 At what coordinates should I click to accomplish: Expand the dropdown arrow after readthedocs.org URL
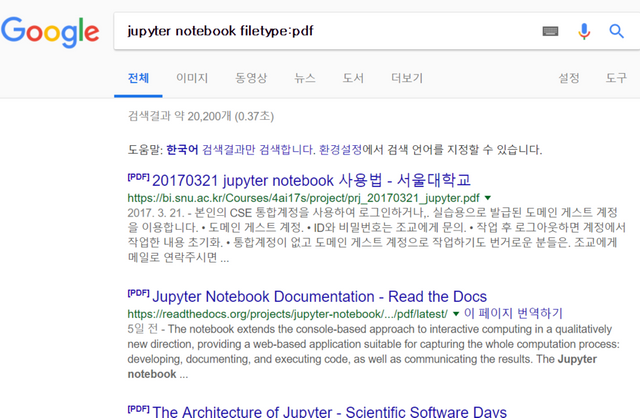tap(456, 314)
